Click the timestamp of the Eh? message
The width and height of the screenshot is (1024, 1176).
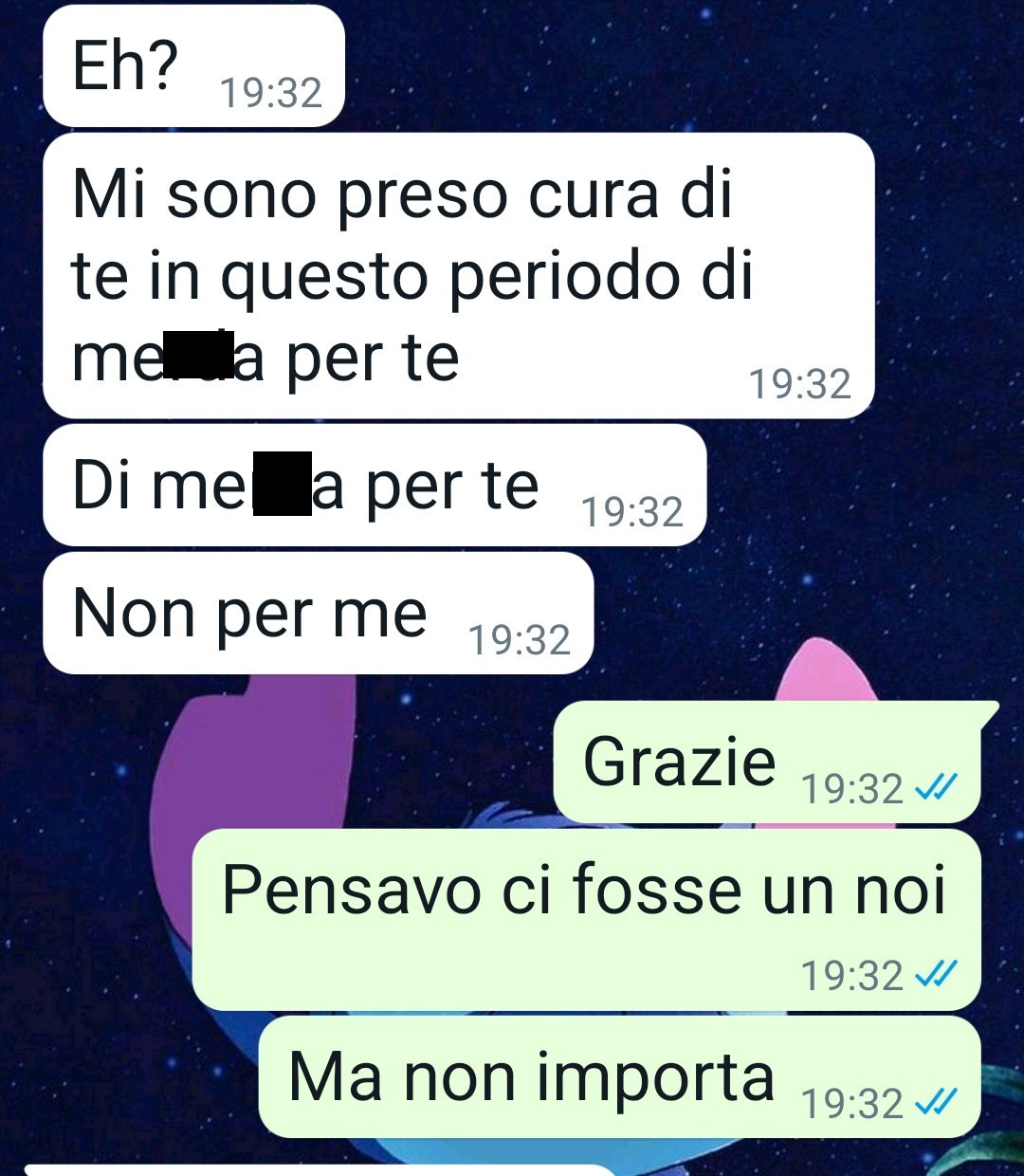(270, 93)
